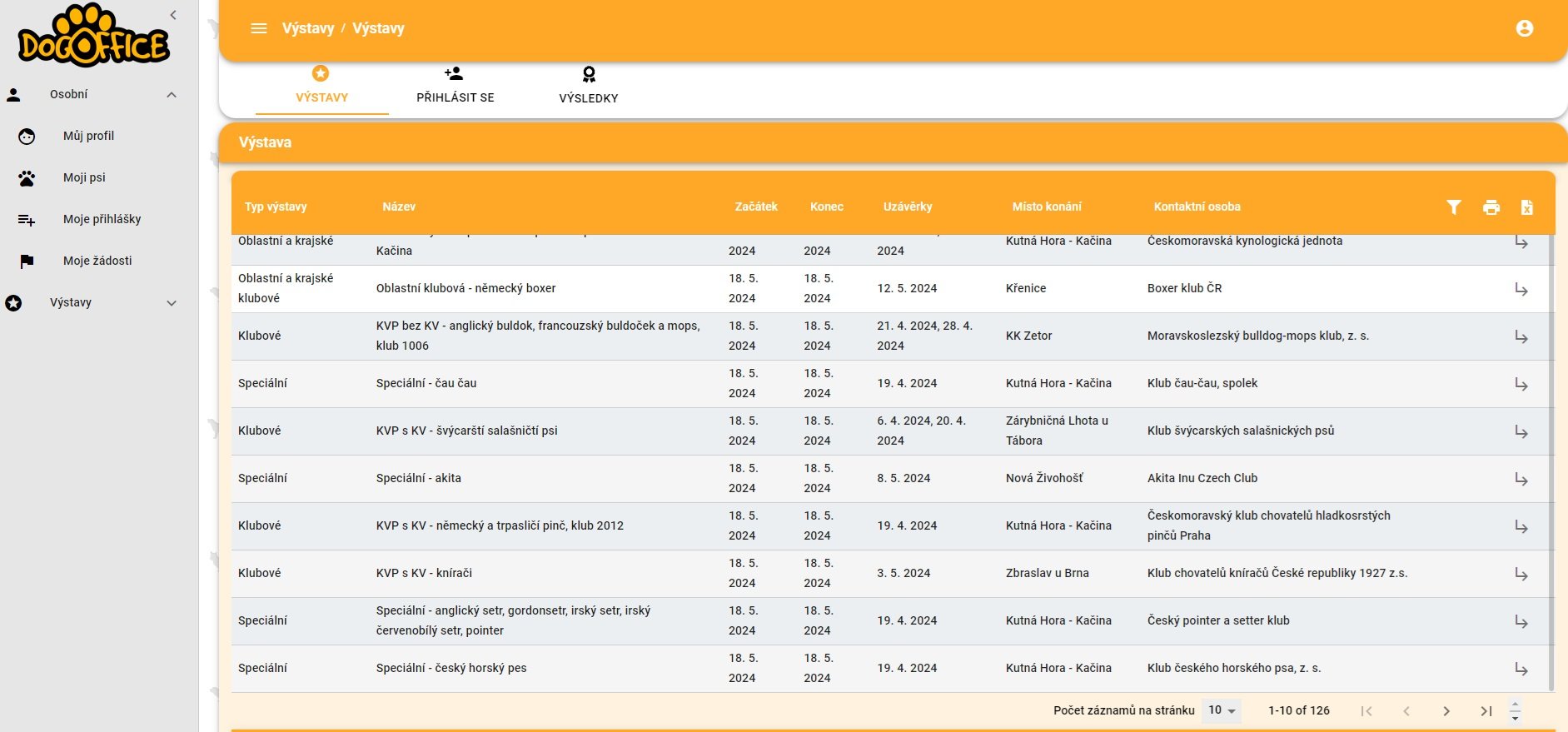Export table with the spreadsheet icon

point(1526,207)
